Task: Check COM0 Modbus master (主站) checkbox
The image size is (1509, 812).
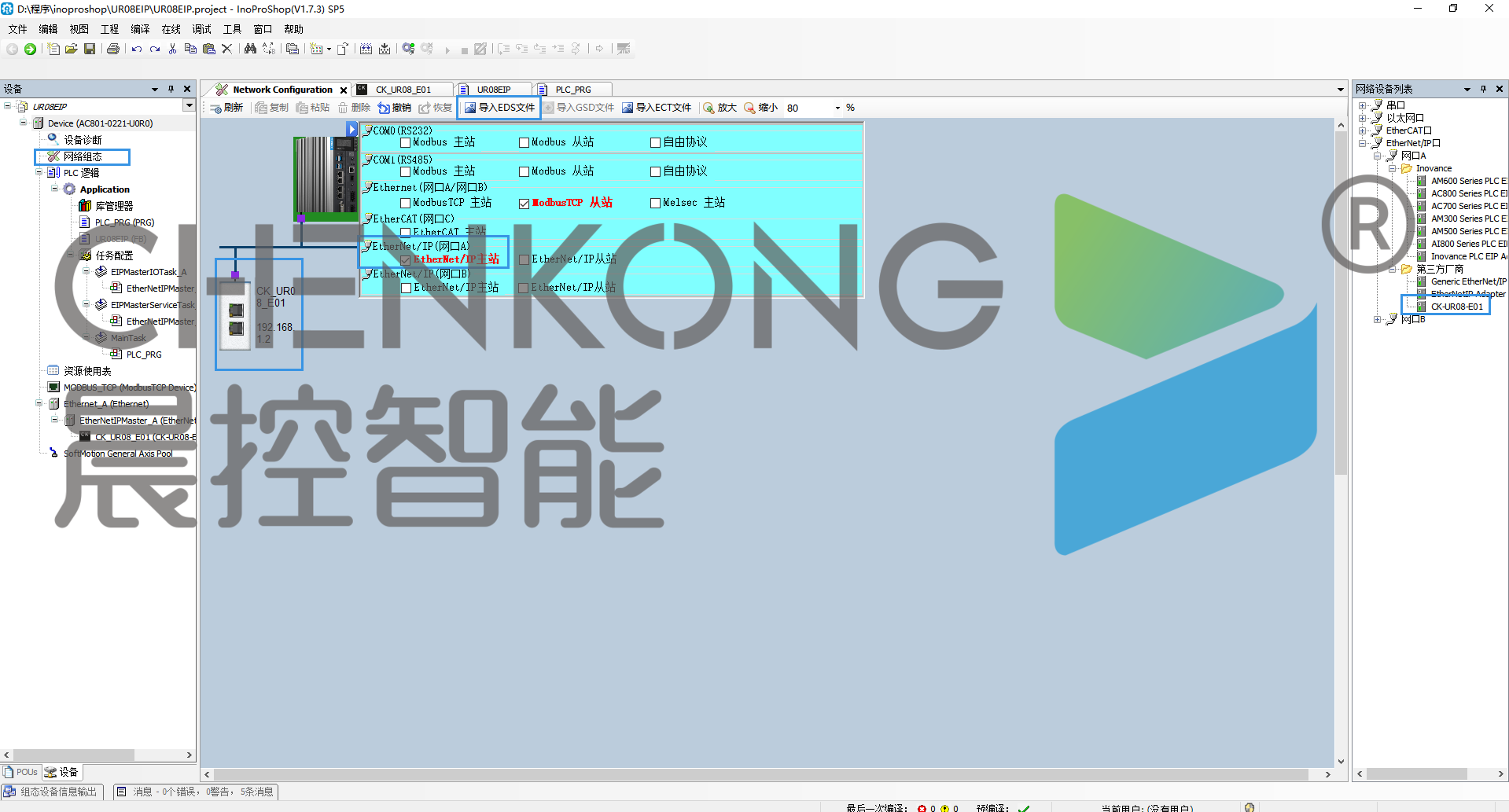Action: [406, 142]
